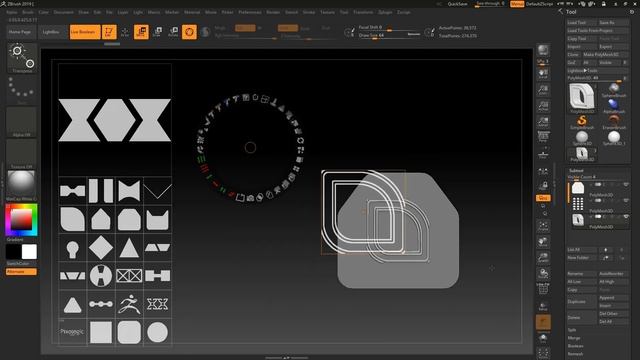The image size is (640, 360).
Task: Select the Draw pointer mode icon
Action: point(125,32)
